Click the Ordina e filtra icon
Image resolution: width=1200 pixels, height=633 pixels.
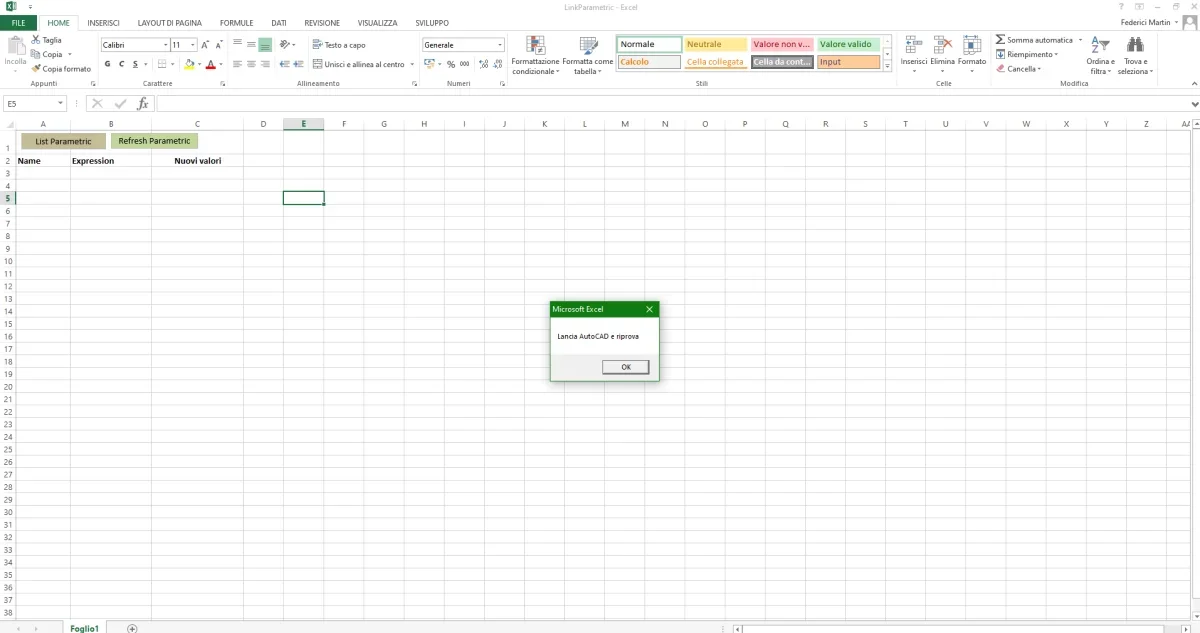1100,45
